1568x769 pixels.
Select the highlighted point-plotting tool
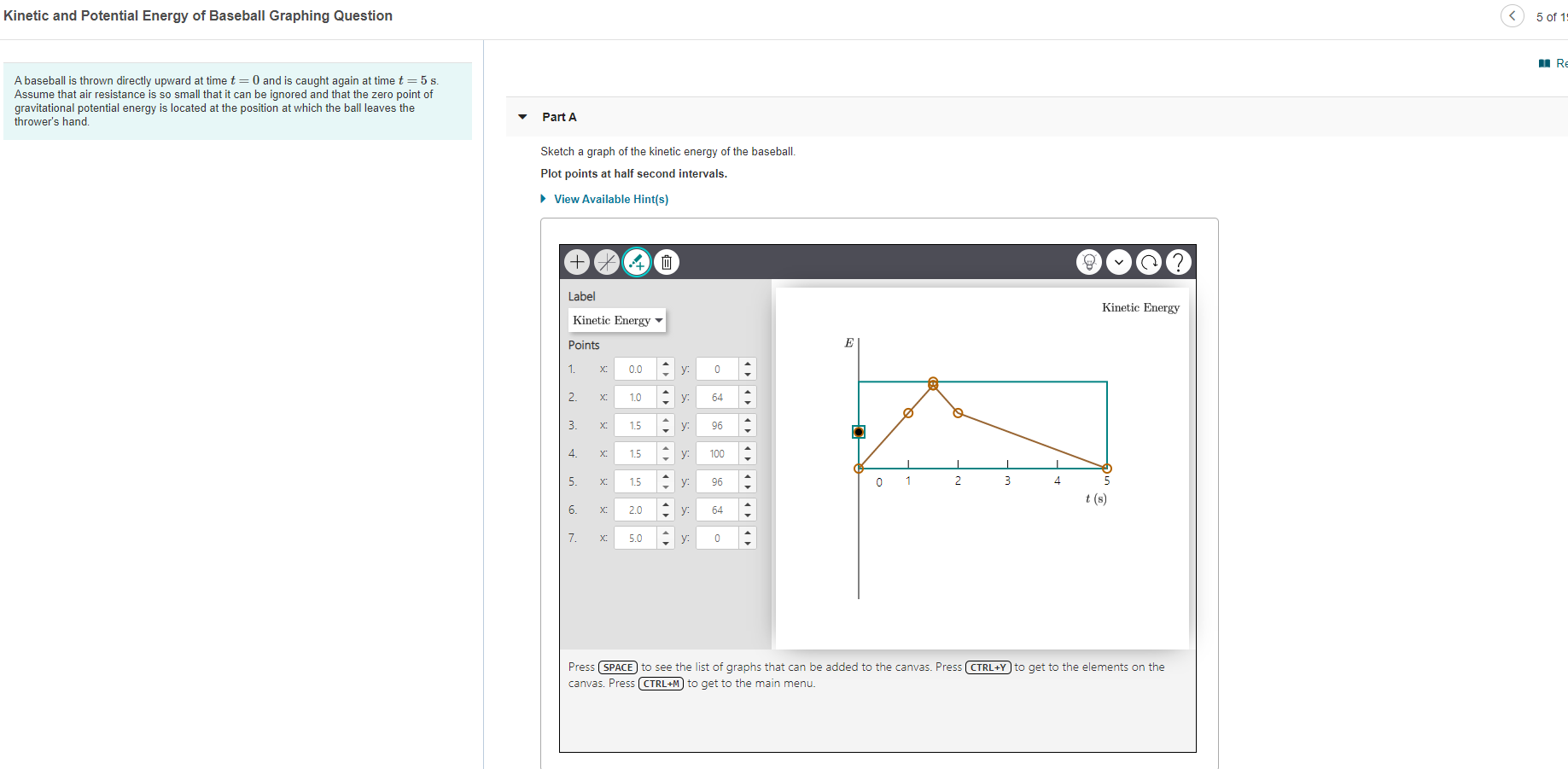tap(637, 262)
